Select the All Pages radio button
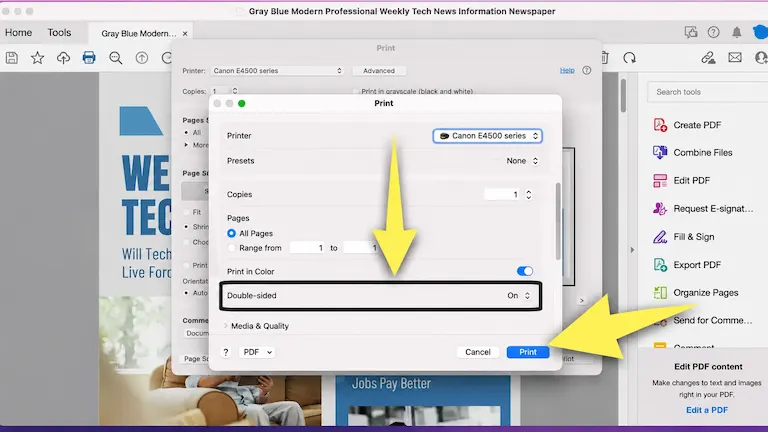The image size is (768, 432). click(x=231, y=234)
